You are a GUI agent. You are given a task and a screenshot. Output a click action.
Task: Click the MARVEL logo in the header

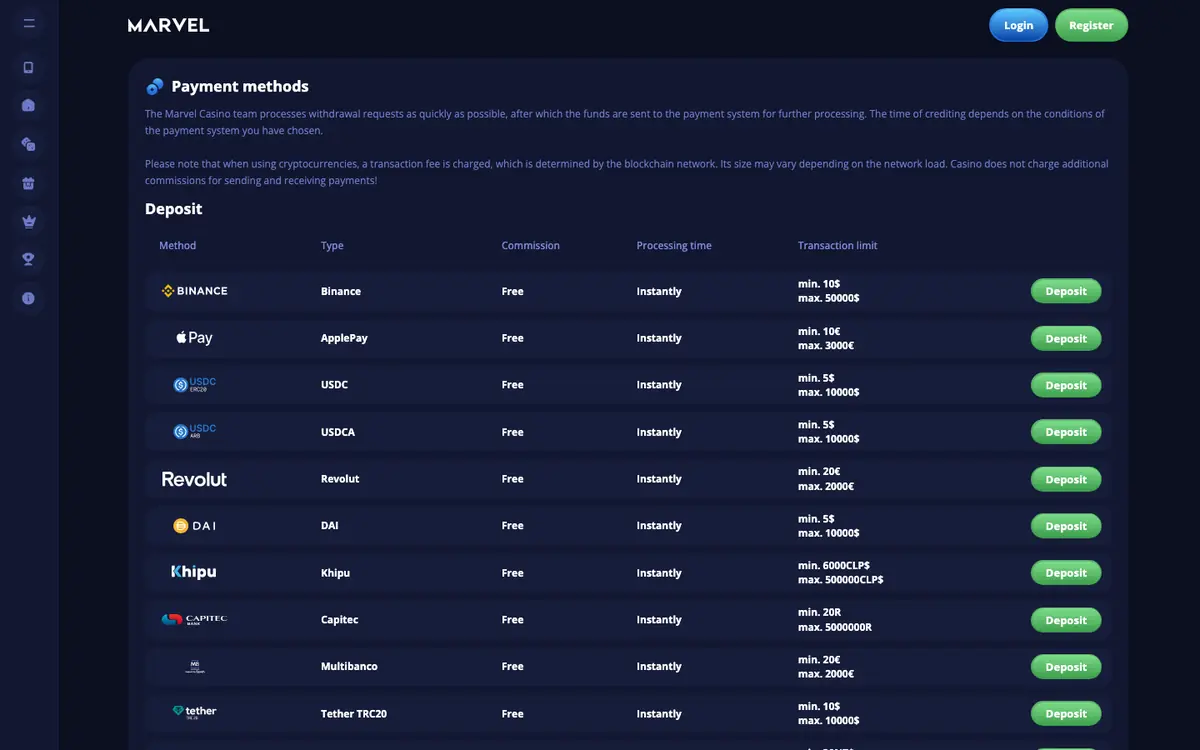coord(168,25)
